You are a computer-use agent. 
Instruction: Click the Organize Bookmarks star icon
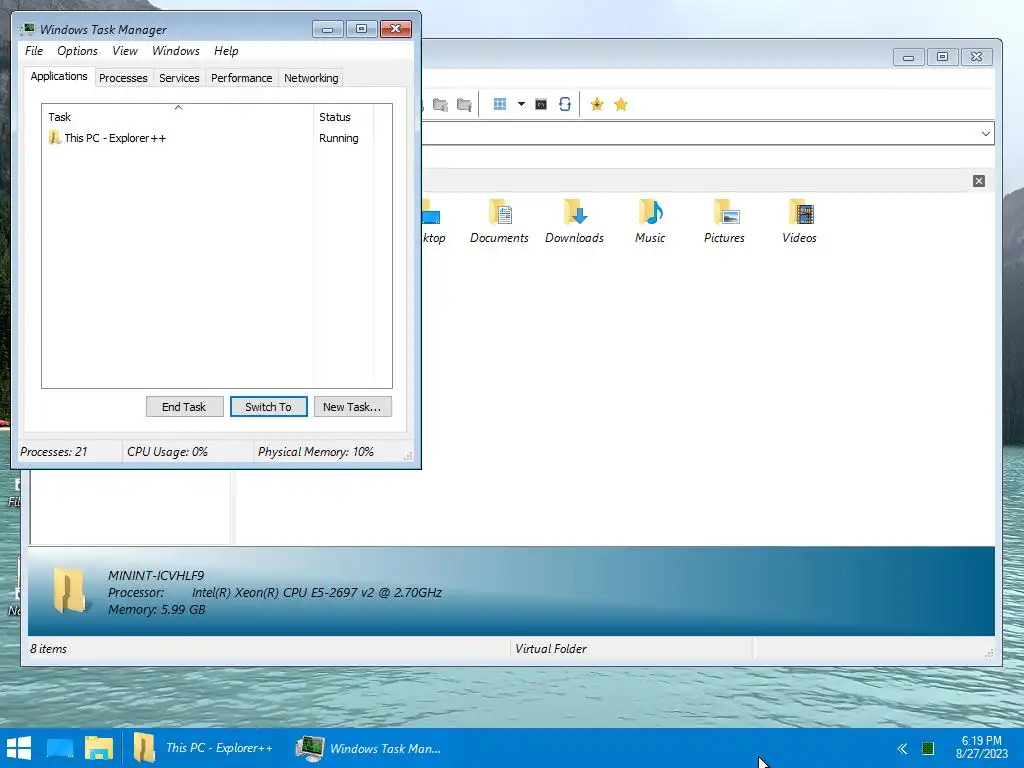click(x=621, y=104)
